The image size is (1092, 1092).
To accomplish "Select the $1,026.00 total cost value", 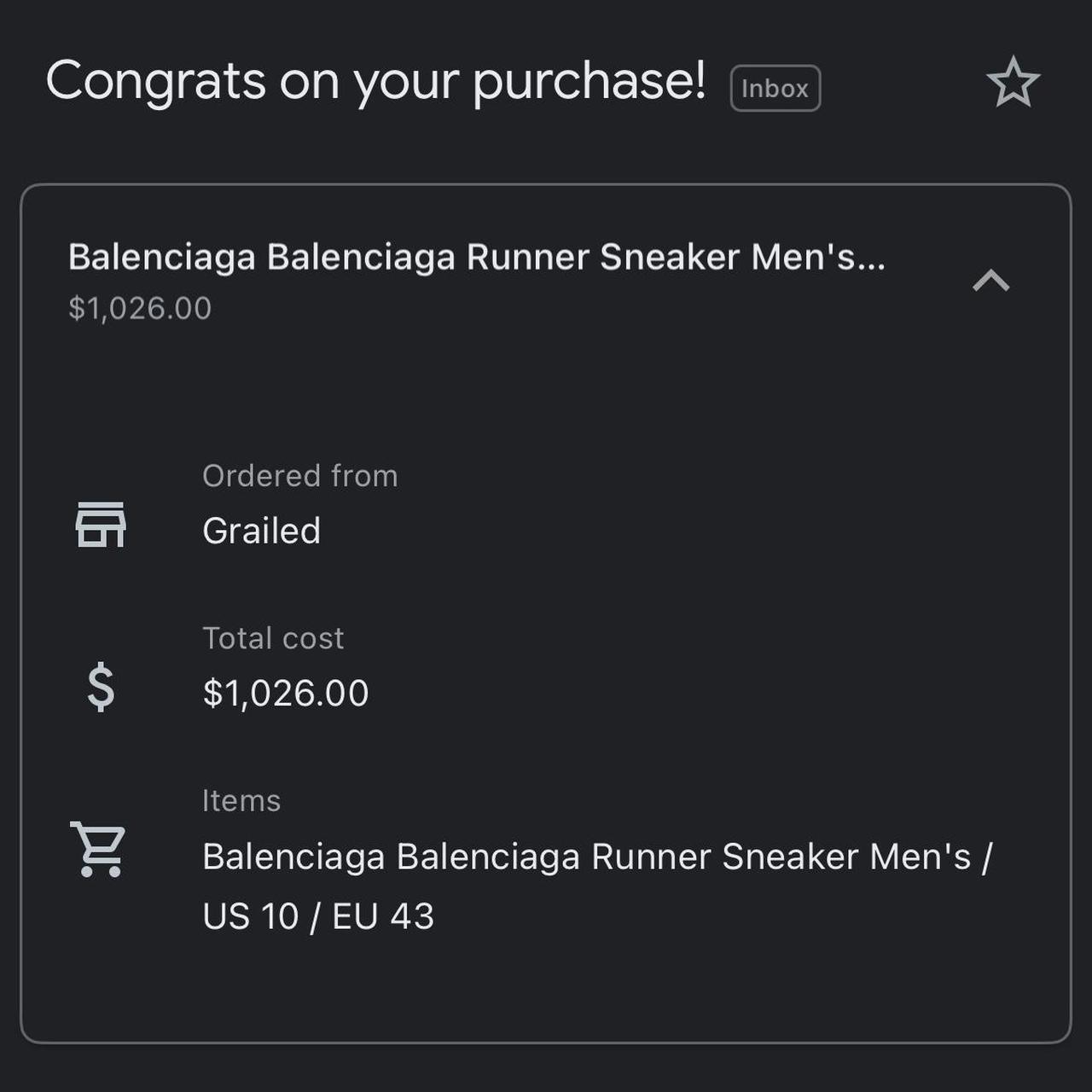I will [x=286, y=693].
